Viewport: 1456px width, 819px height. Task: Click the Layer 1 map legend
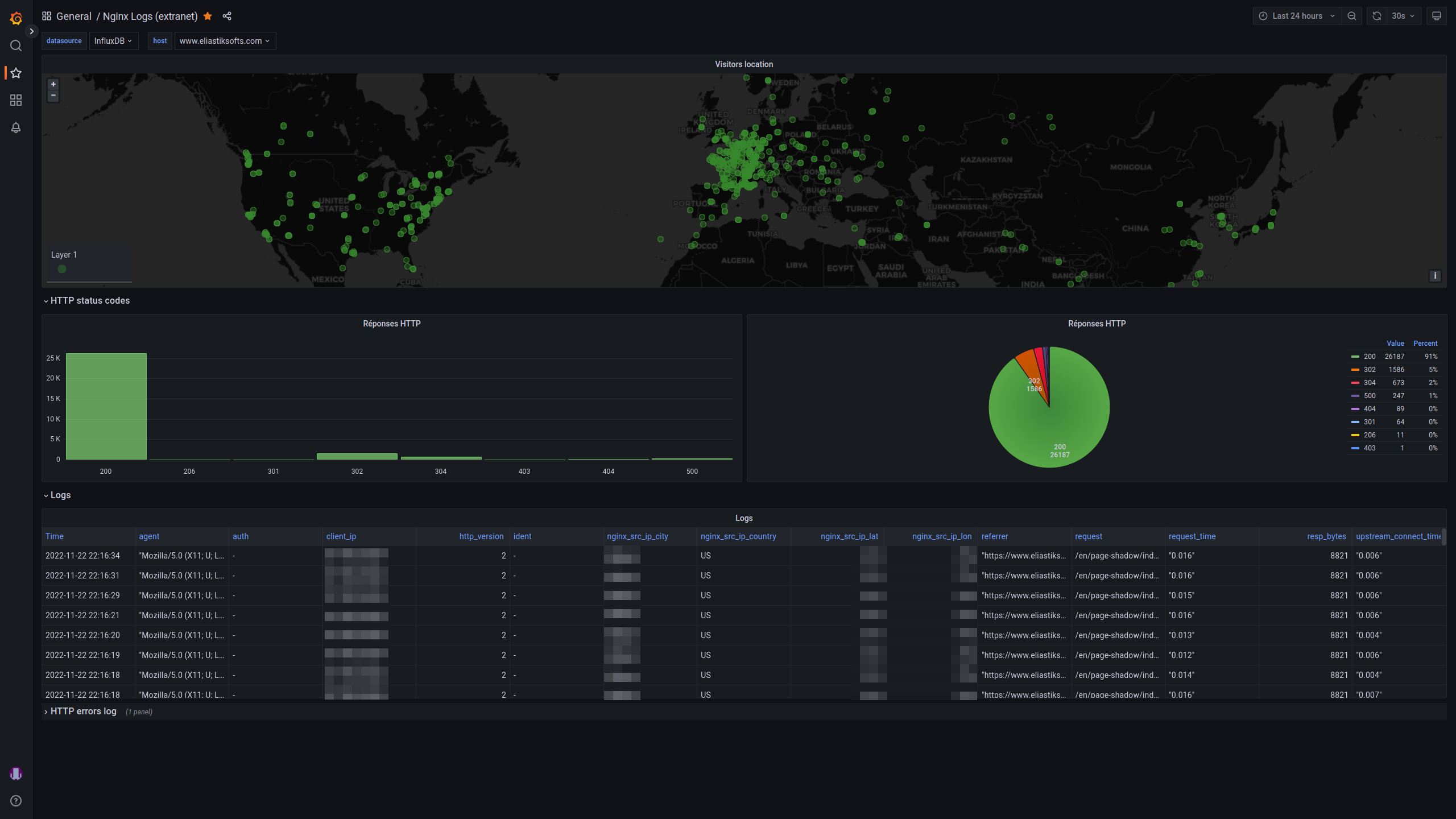[x=89, y=263]
